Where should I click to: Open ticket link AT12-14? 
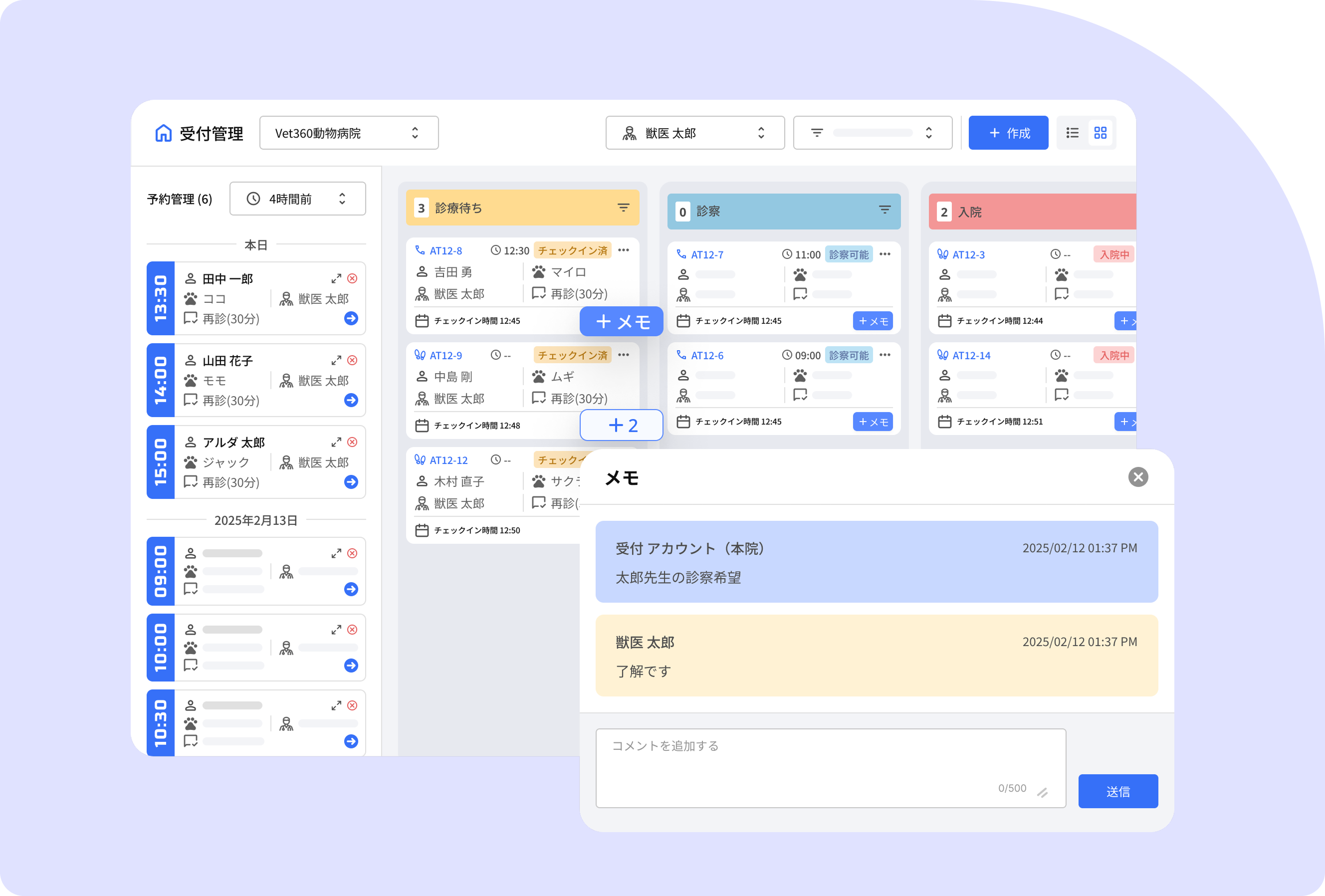click(x=971, y=356)
